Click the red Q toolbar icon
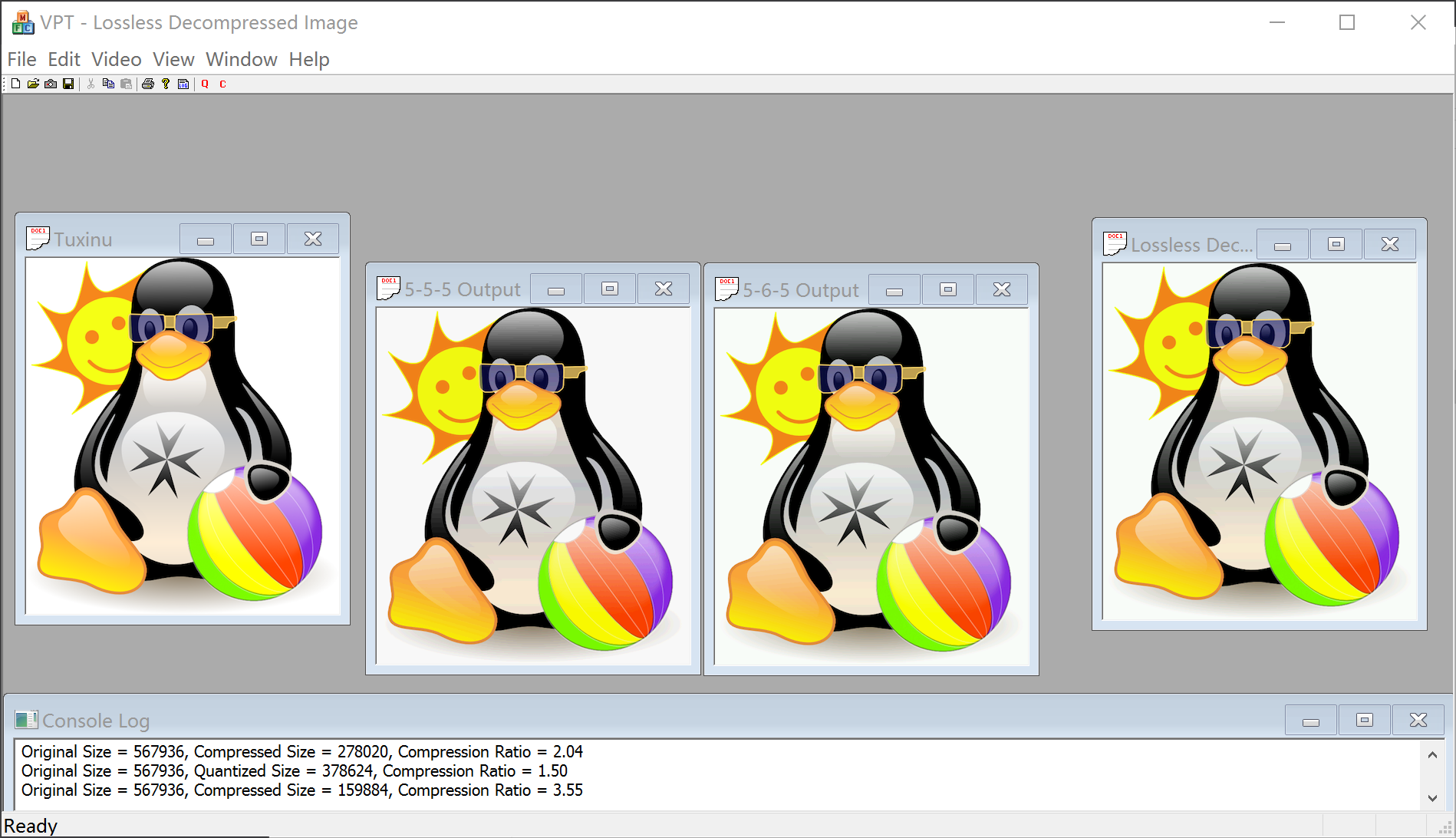The height and width of the screenshot is (838, 1456). click(206, 84)
